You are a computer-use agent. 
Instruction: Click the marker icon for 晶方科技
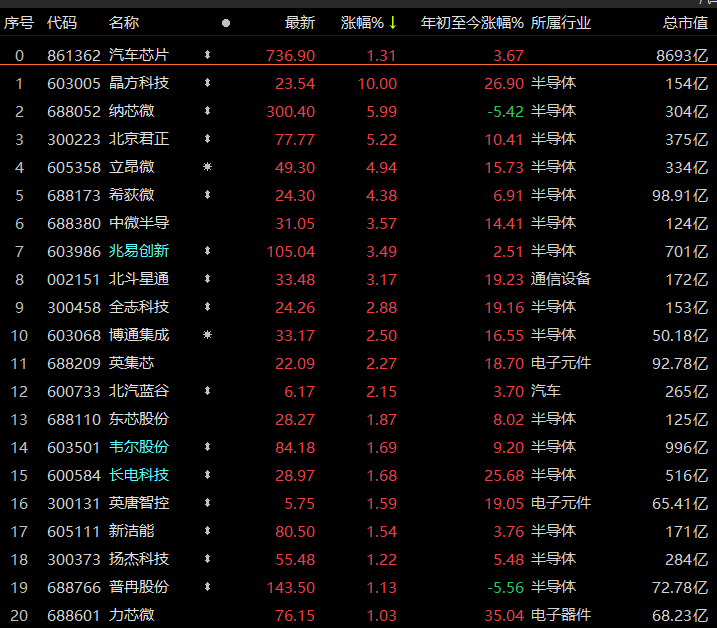point(207,83)
